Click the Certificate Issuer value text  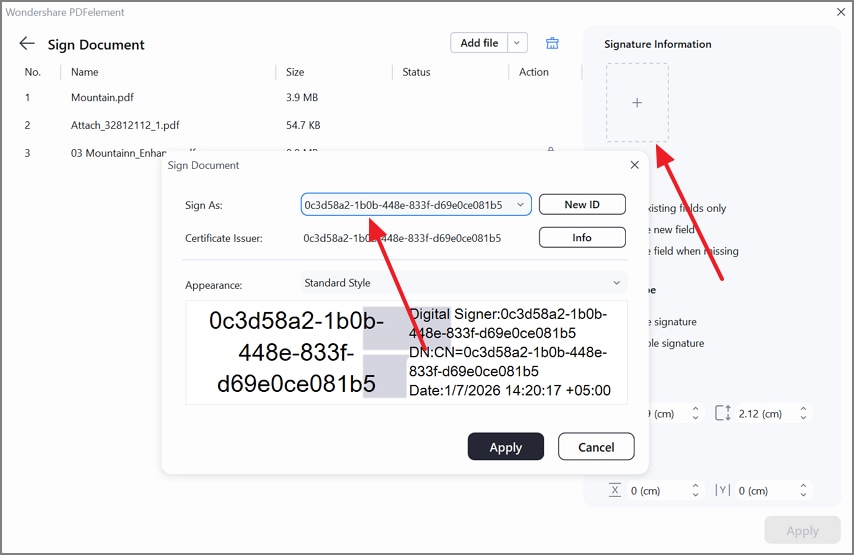402,238
